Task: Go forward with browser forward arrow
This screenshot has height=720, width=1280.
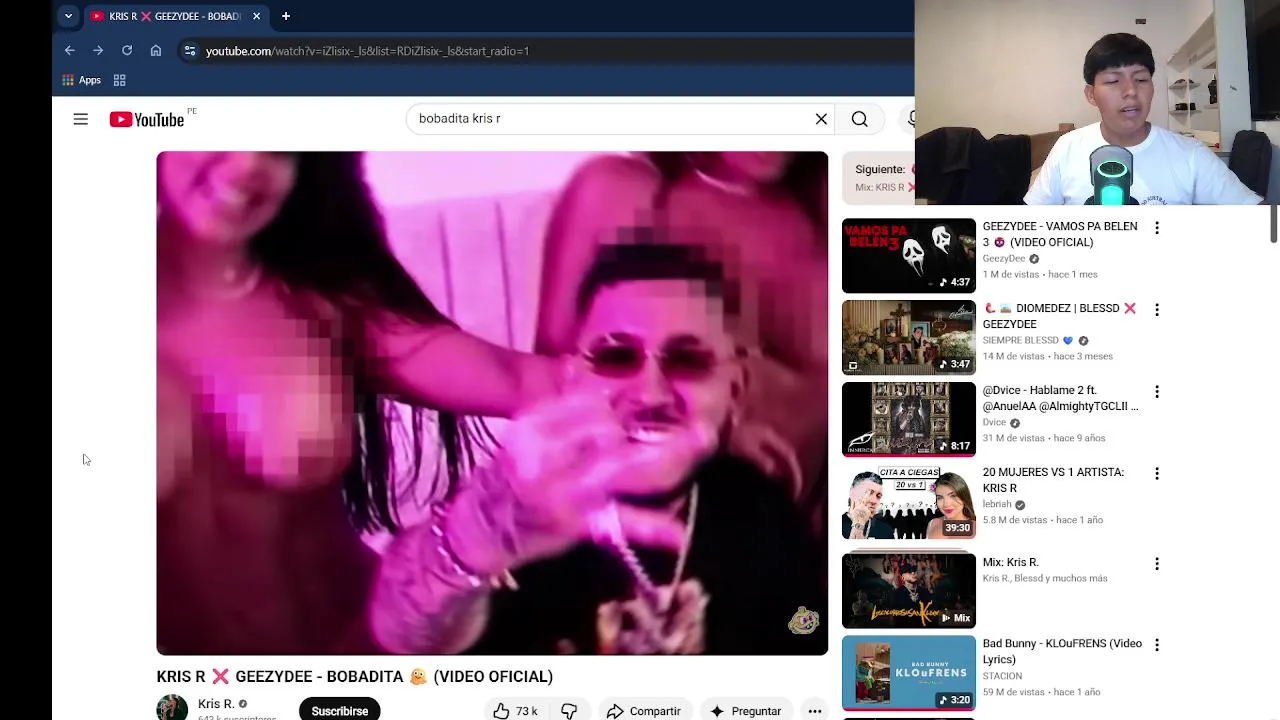Action: [98, 51]
